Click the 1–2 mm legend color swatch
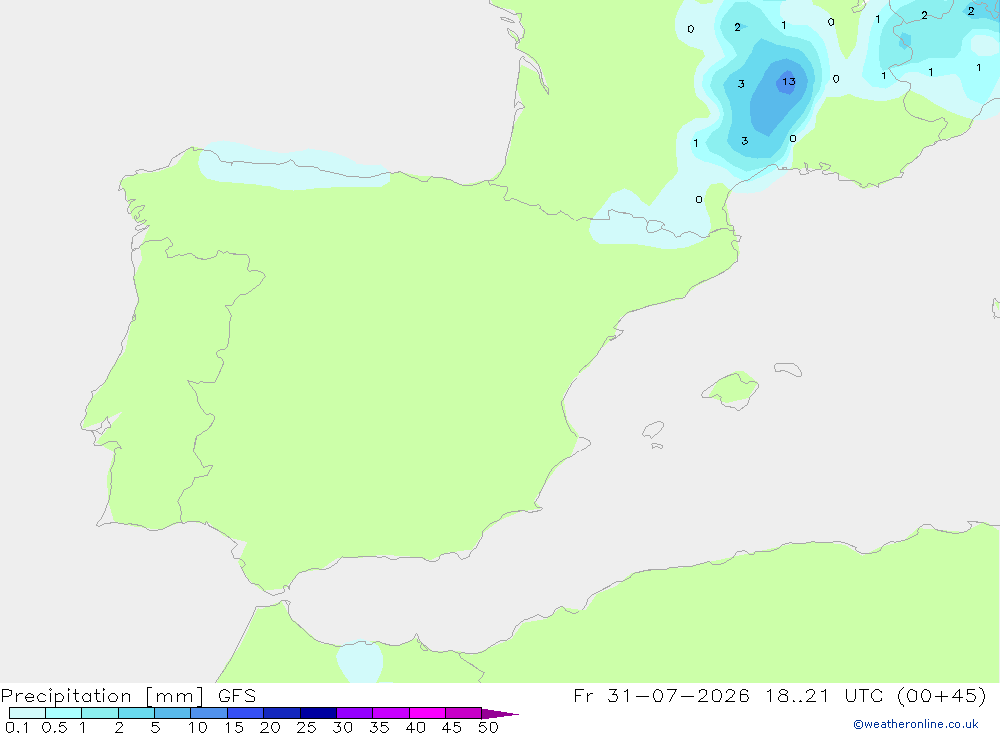Image resolution: width=1000 pixels, height=733 pixels. click(x=99, y=713)
